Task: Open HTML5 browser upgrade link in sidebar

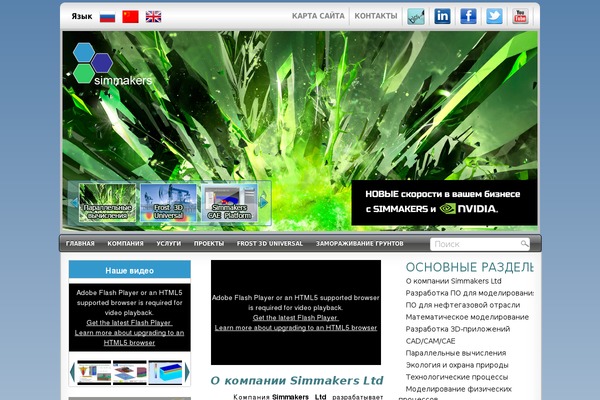Action: pyautogui.click(x=129, y=338)
